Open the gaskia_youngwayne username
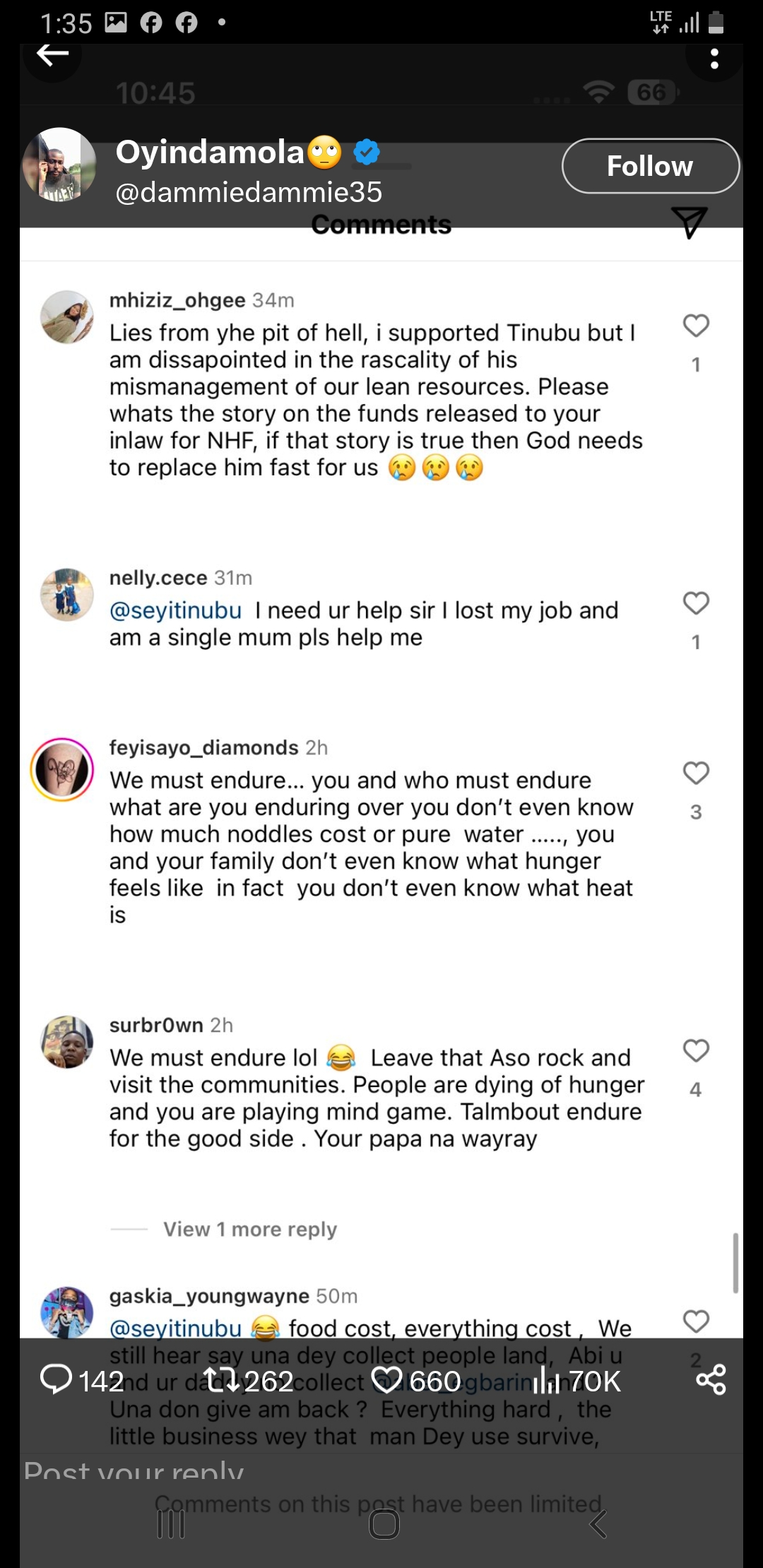 [x=209, y=1295]
